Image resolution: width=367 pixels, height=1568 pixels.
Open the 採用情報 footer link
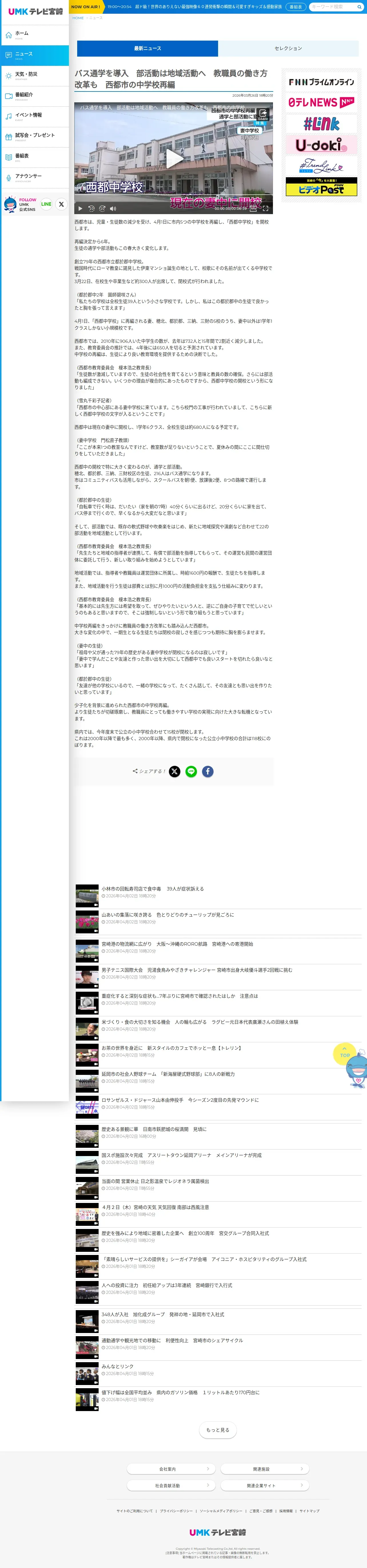click(286, 1511)
